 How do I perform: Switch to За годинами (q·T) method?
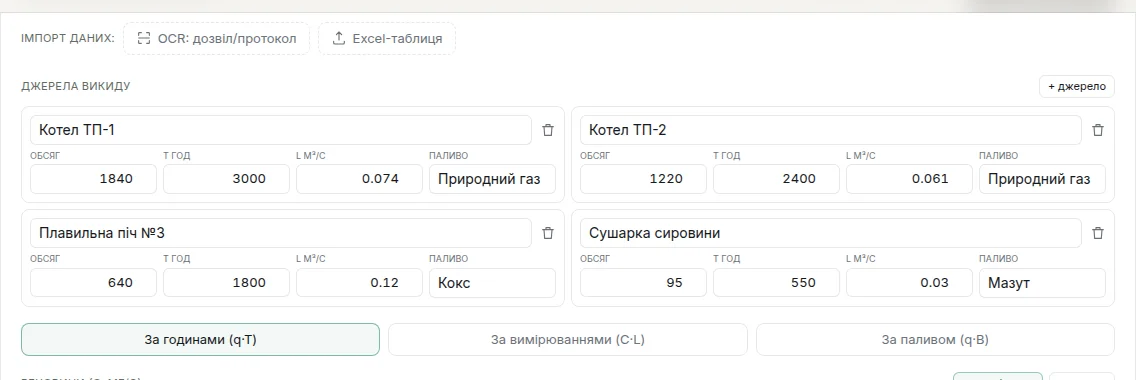pyautogui.click(x=200, y=339)
